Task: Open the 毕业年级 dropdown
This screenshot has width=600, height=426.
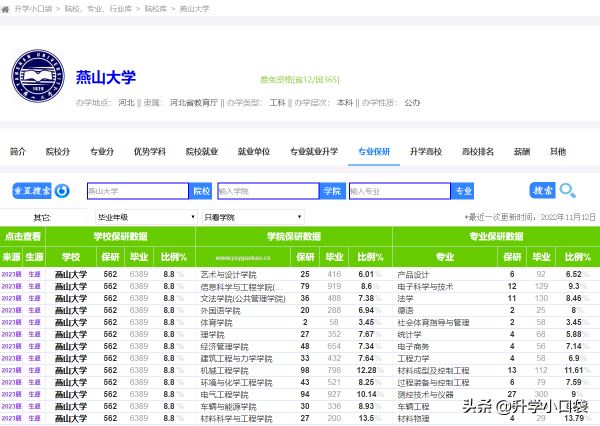Action: tap(146, 217)
